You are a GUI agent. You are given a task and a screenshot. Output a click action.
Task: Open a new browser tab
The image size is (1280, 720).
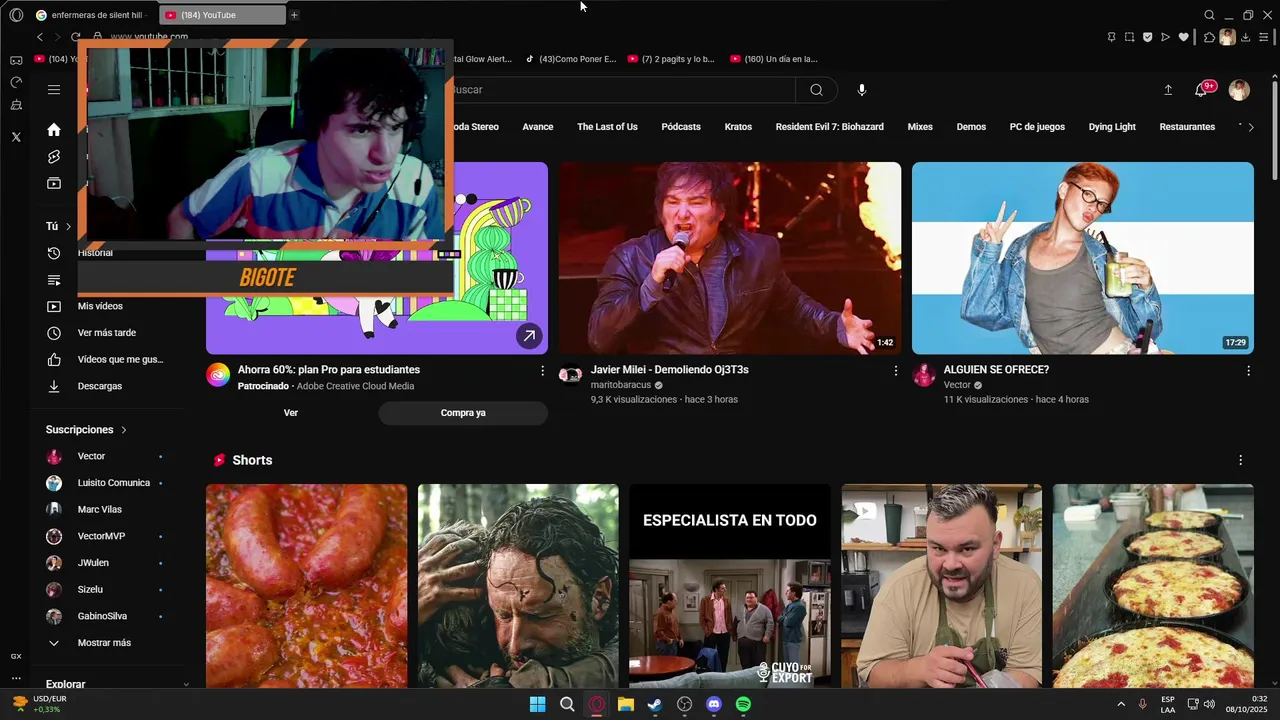point(294,15)
